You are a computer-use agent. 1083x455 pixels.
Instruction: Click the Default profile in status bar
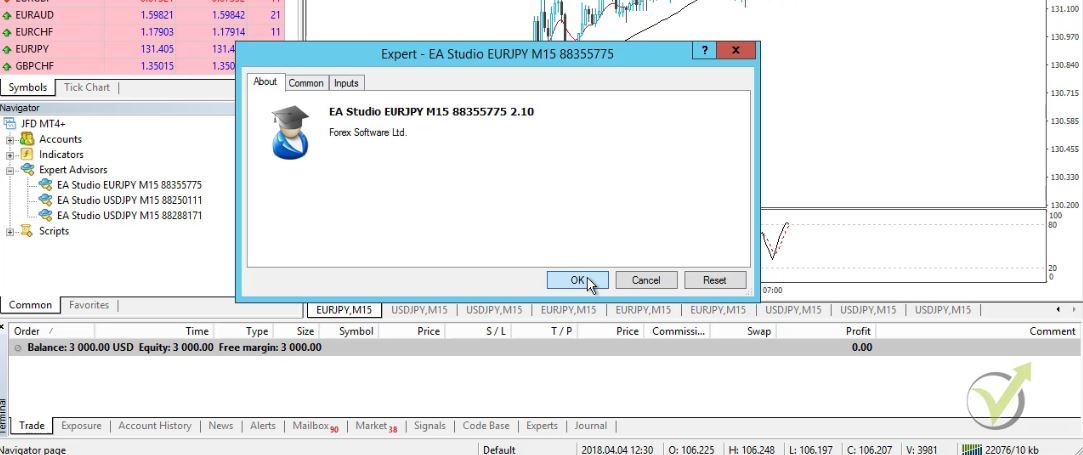(x=499, y=450)
